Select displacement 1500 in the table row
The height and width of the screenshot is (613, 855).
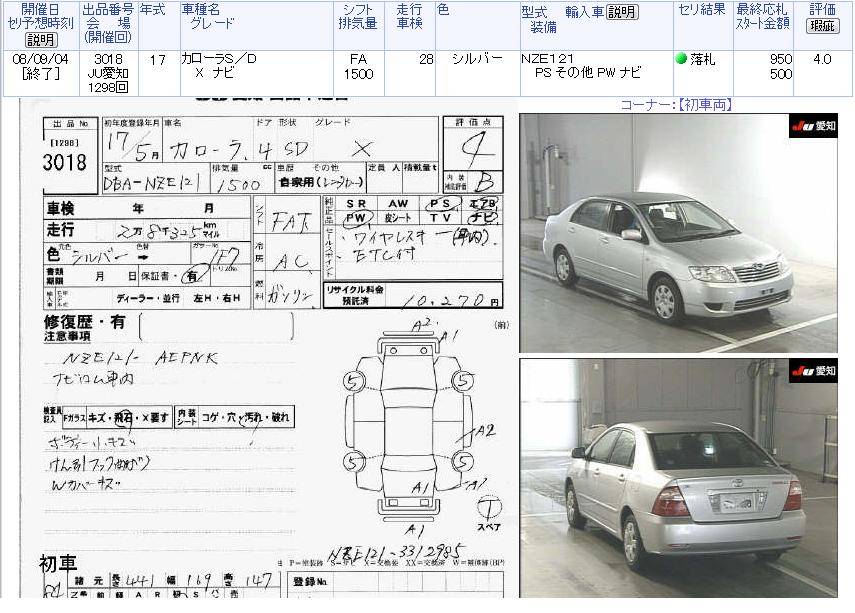(358, 74)
